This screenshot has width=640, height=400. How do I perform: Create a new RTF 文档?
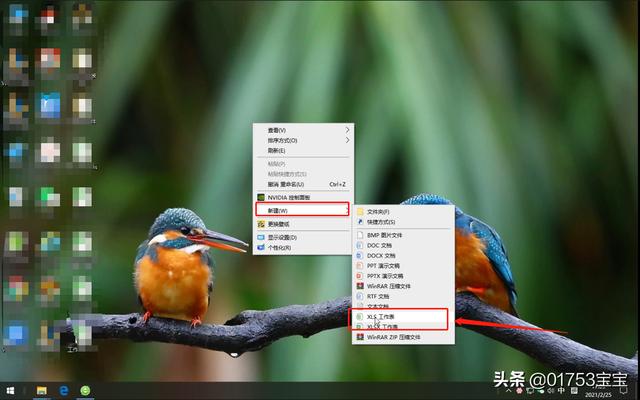point(378,296)
